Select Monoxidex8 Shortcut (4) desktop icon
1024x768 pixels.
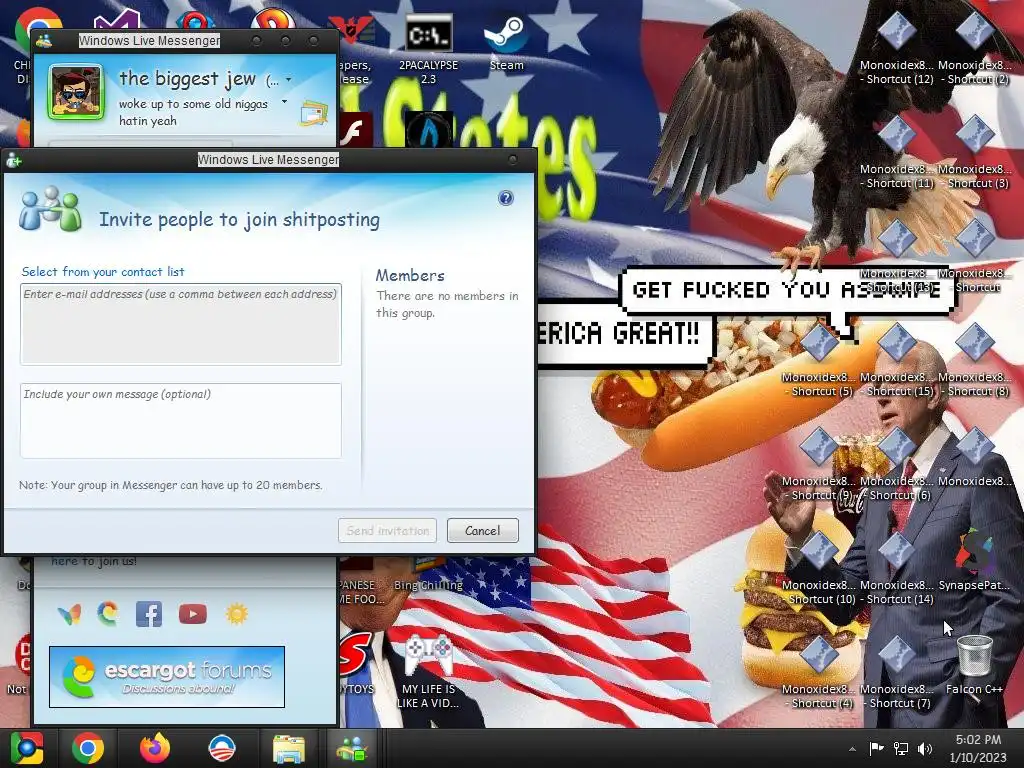click(818, 673)
